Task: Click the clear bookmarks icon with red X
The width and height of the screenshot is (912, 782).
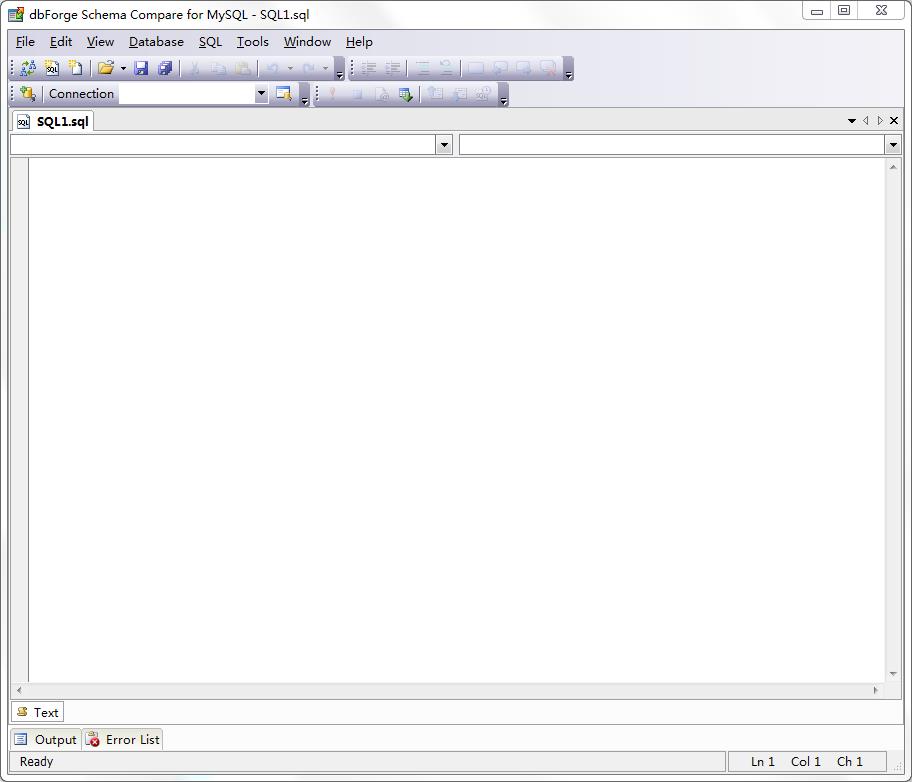Action: pos(548,68)
